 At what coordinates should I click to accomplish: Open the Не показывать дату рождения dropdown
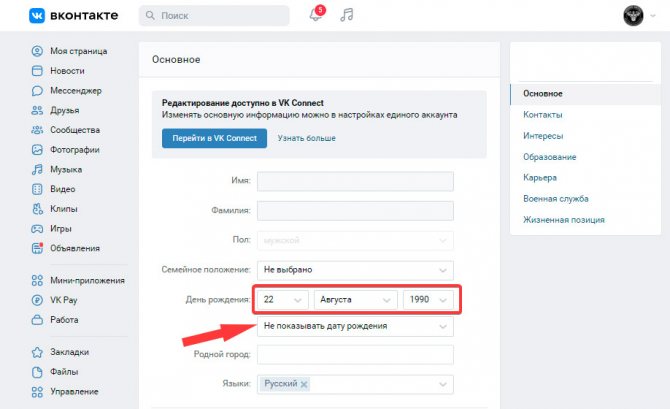(355, 326)
